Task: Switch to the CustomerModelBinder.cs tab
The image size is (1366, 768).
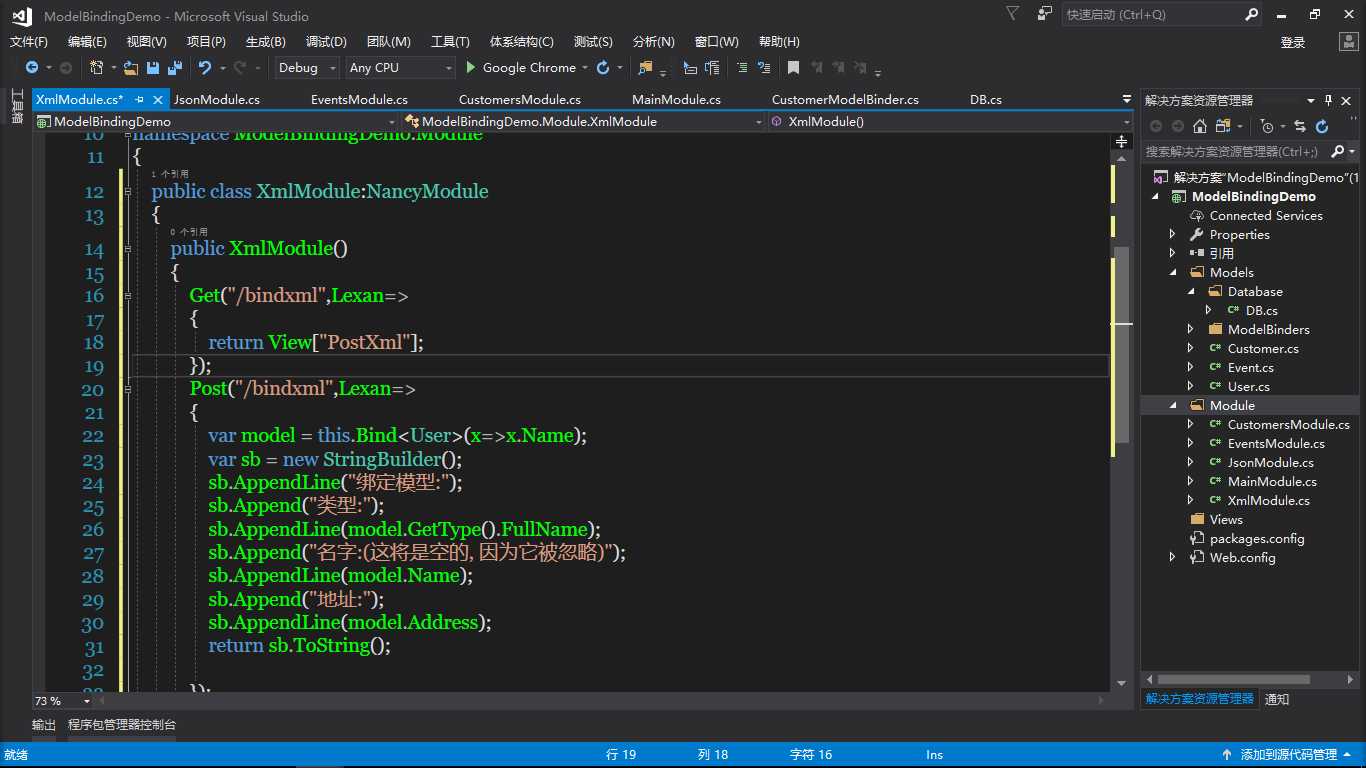Action: pyautogui.click(x=845, y=100)
